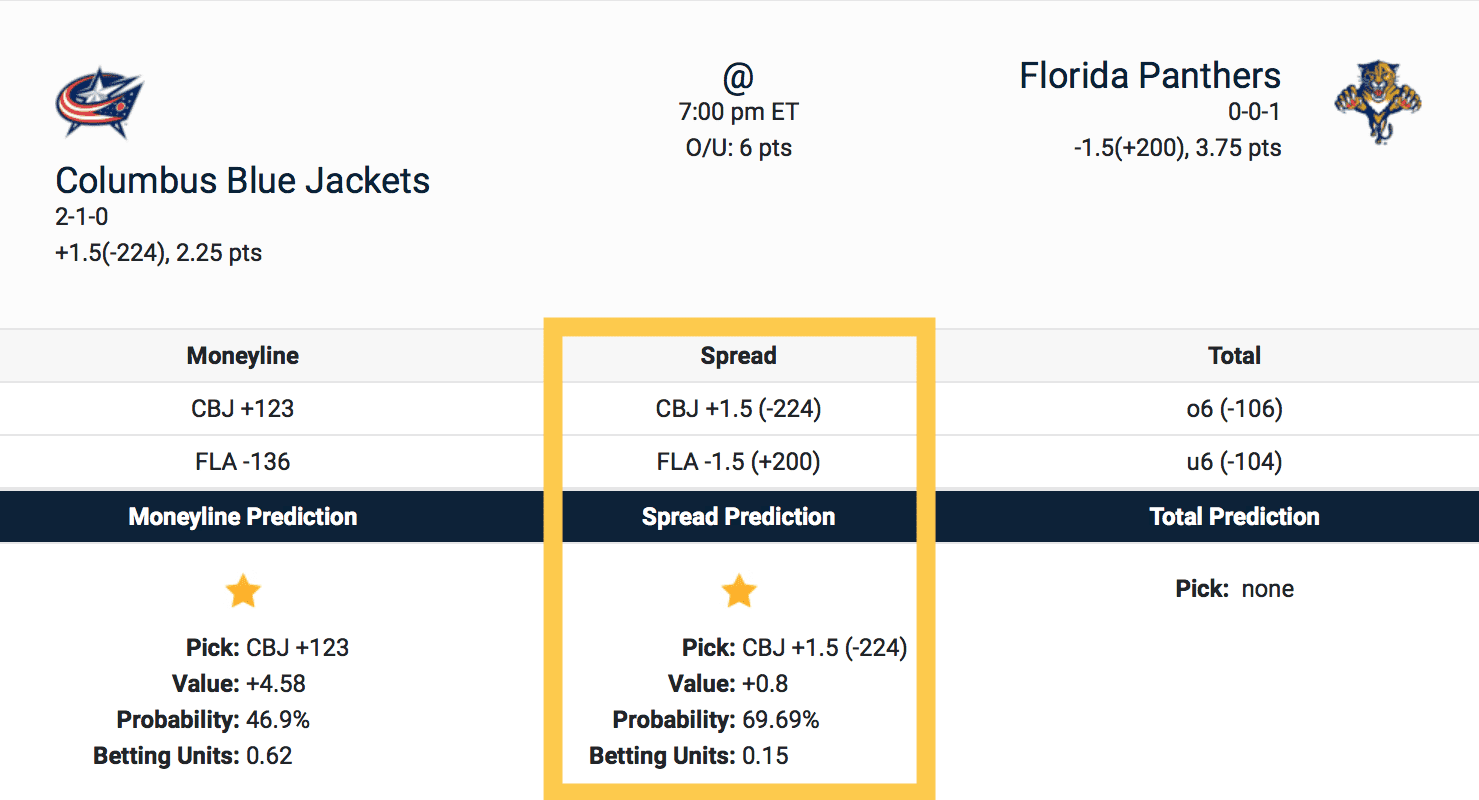
Task: Open the Florida Panthers team name
Action: [1149, 76]
